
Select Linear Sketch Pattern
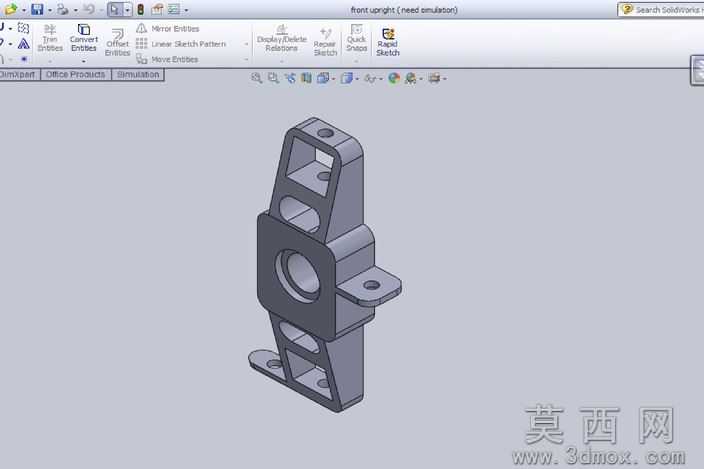click(x=181, y=44)
